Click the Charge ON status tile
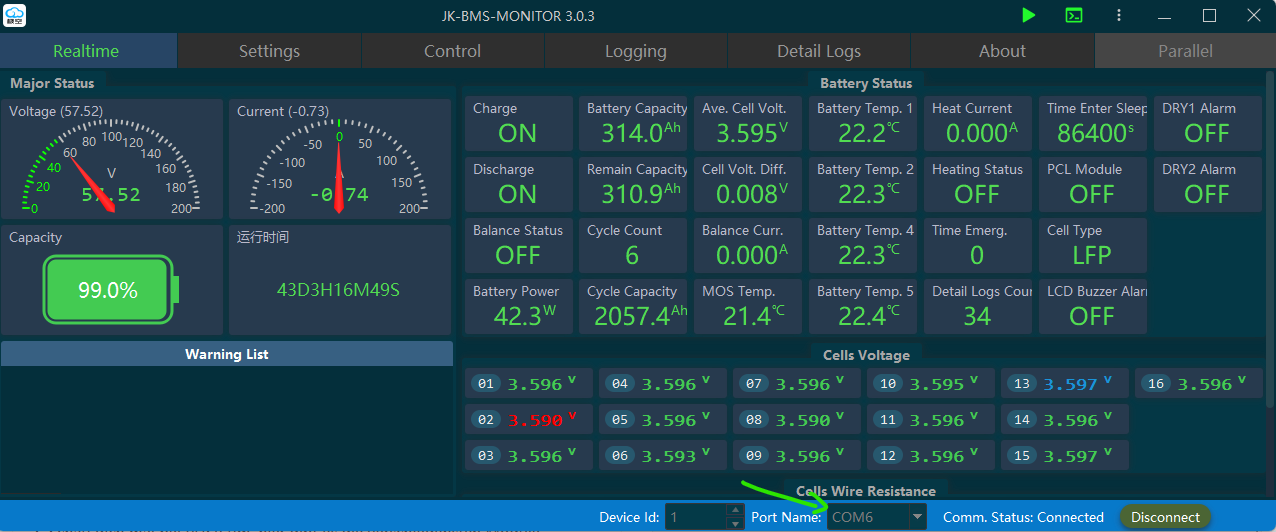Viewport: 1276px width, 532px height. click(519, 123)
